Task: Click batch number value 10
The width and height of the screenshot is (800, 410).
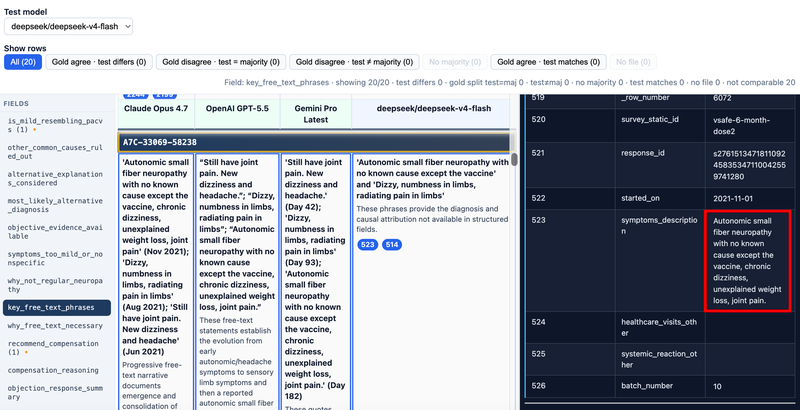Action: (717, 387)
